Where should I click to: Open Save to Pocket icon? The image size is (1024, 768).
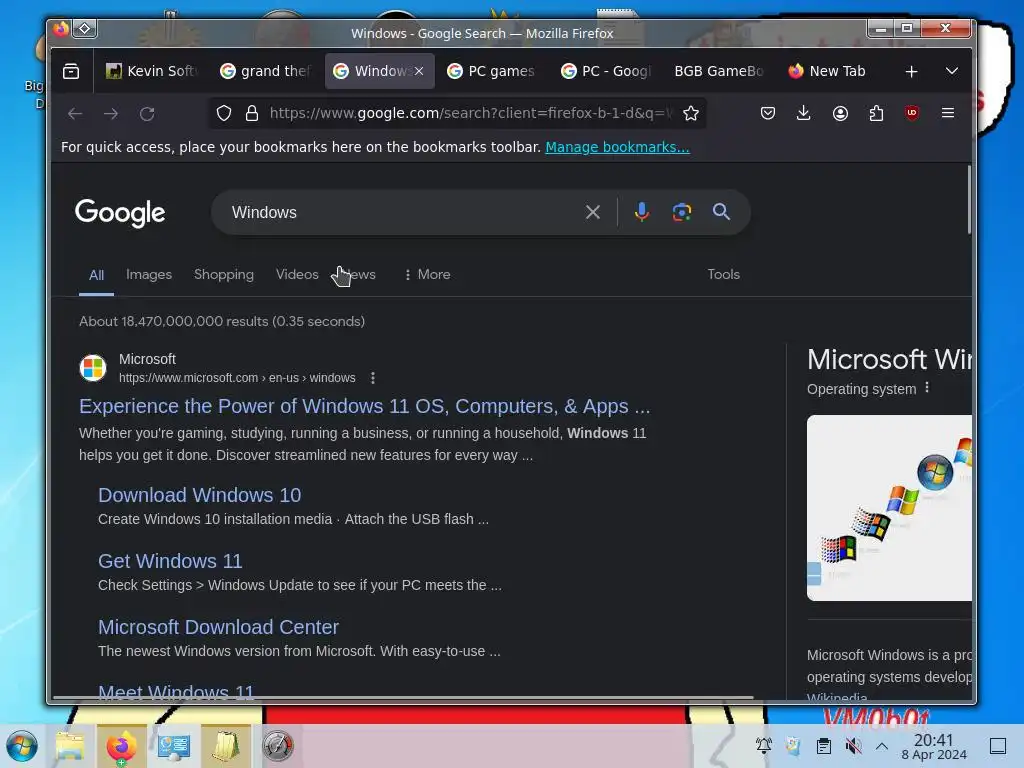[x=768, y=114]
